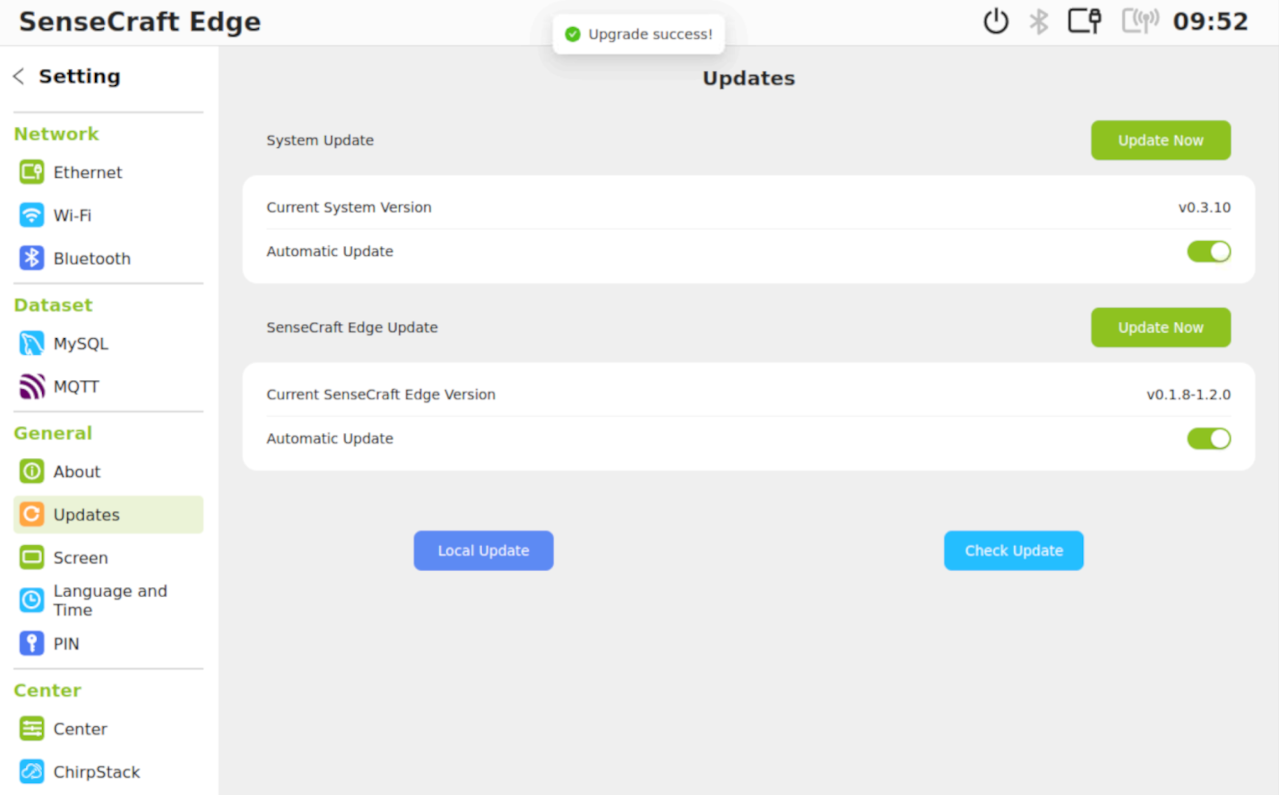Click the power icon in top bar
1279x795 pixels.
(x=996, y=21)
